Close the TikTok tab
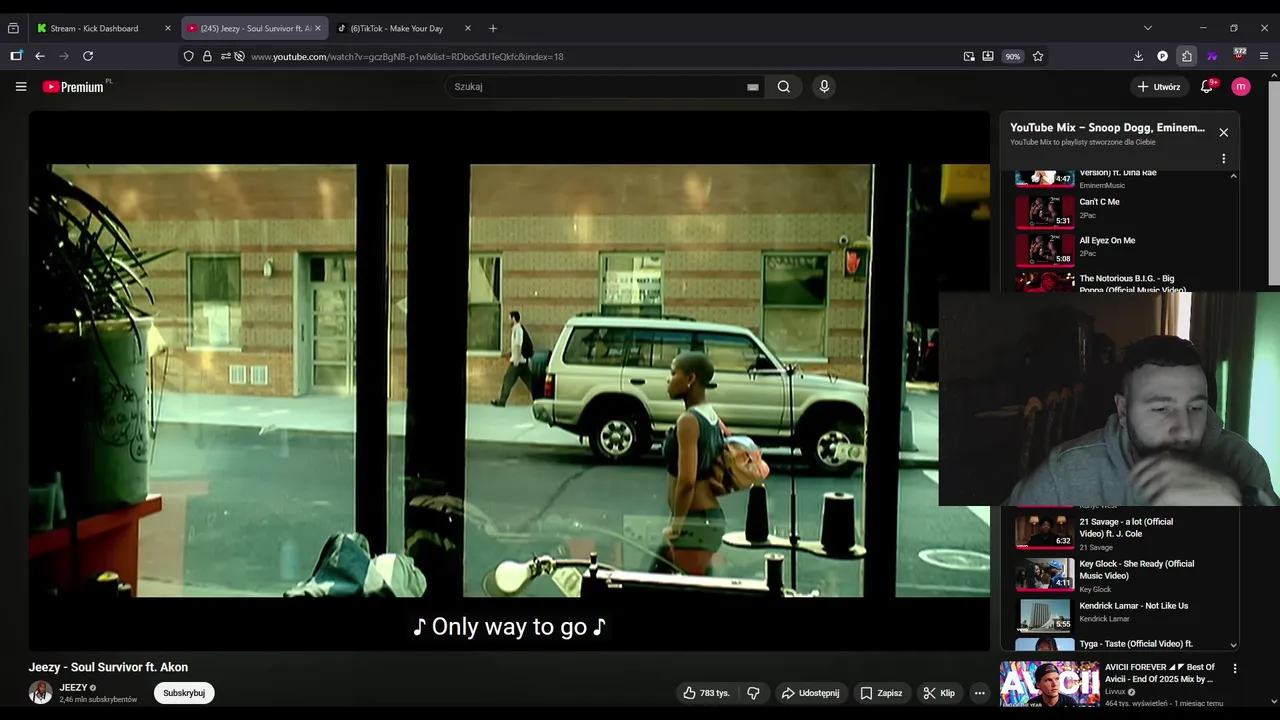This screenshot has width=1280, height=720. (467, 28)
